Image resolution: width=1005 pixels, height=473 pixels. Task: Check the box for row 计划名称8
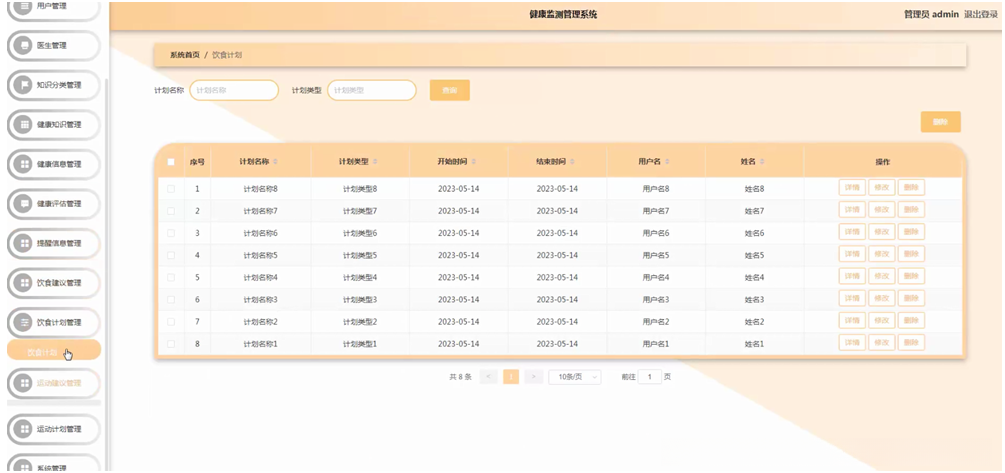tap(171, 189)
